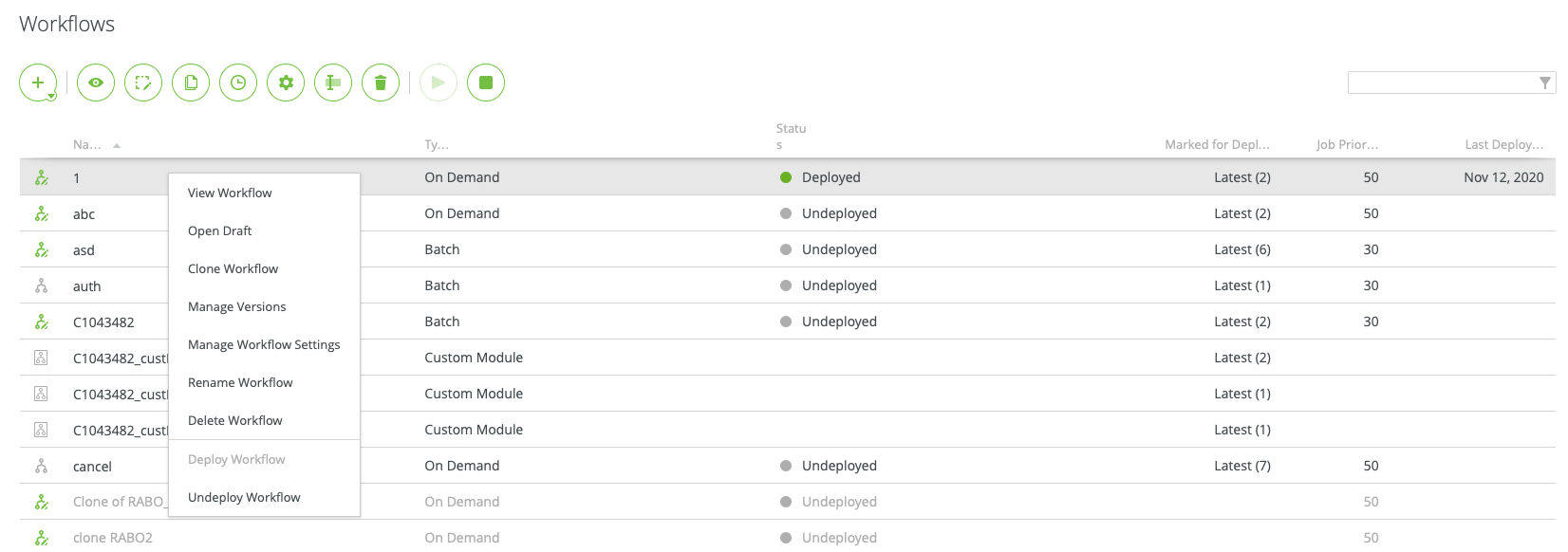
Task: Choose Clone Workflow in context menu
Action: [233, 268]
